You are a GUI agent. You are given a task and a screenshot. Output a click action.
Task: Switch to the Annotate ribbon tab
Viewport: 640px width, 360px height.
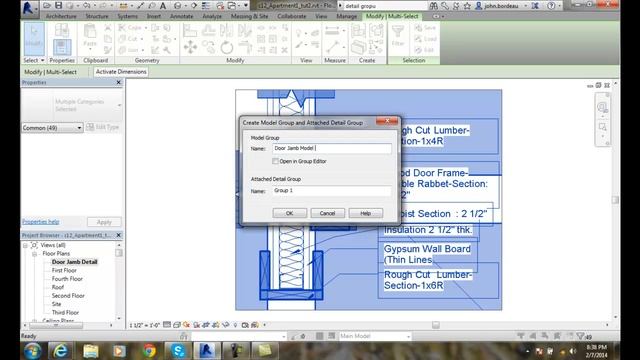182,16
